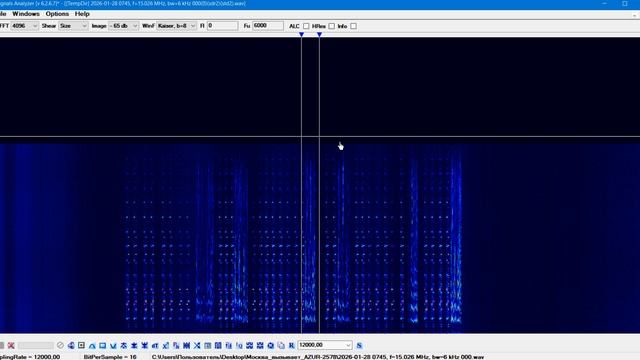
Task: Click the blue diagonal cross X icon
Action: 197,345
